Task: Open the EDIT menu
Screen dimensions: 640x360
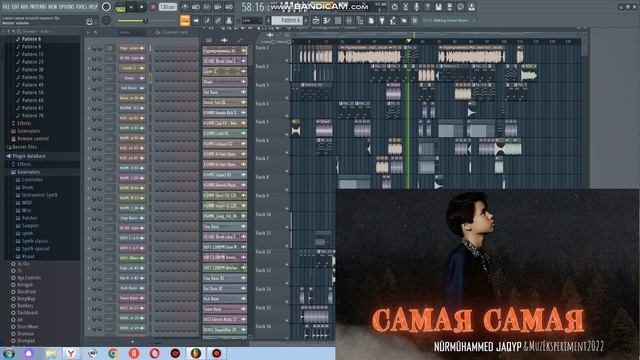Action: [16, 7]
